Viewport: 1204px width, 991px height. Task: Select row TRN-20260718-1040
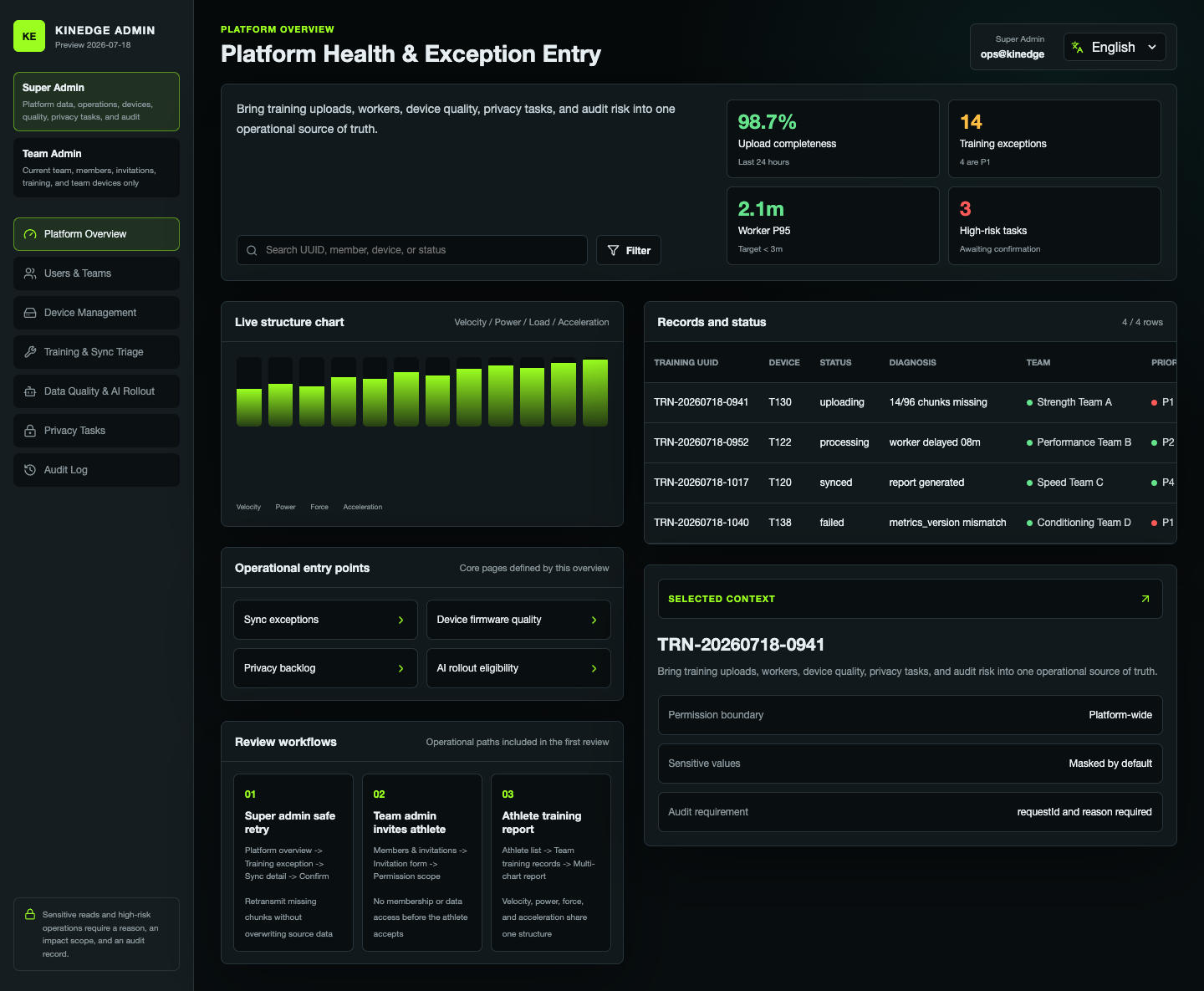tap(911, 523)
